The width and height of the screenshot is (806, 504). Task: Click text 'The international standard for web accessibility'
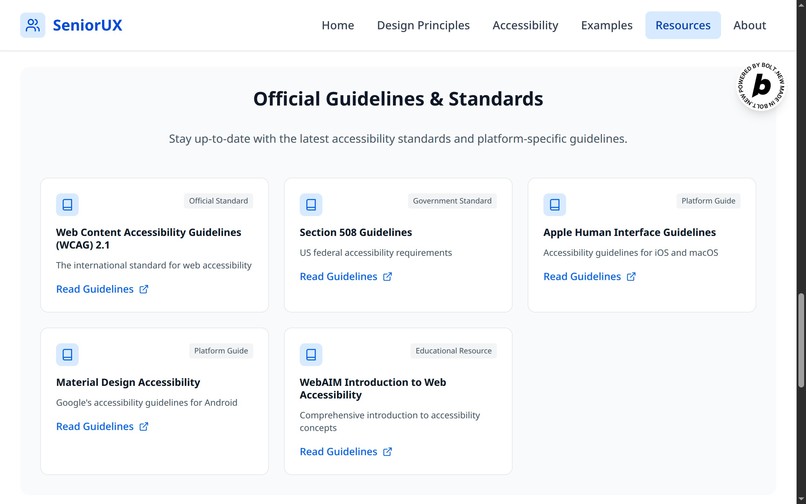point(154,265)
